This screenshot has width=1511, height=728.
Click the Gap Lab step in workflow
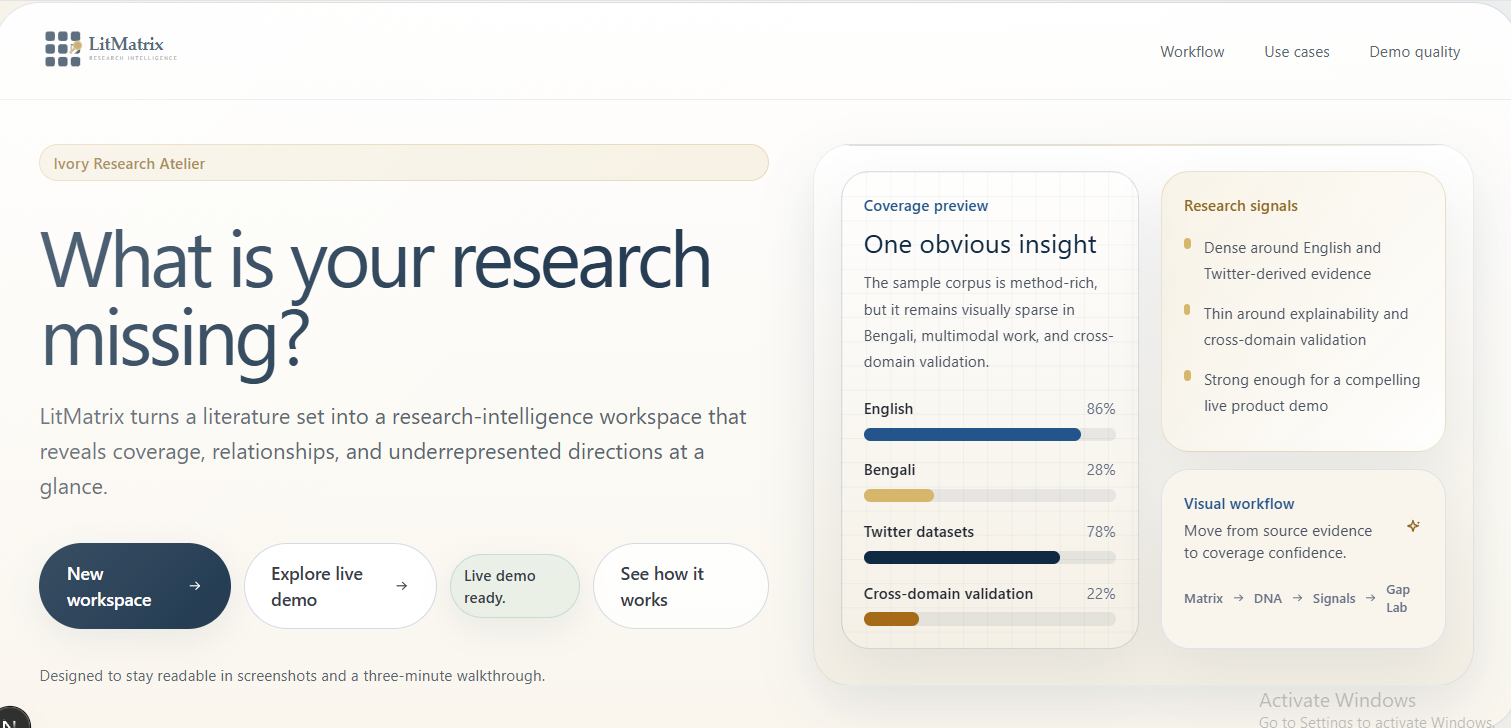[x=1397, y=598]
